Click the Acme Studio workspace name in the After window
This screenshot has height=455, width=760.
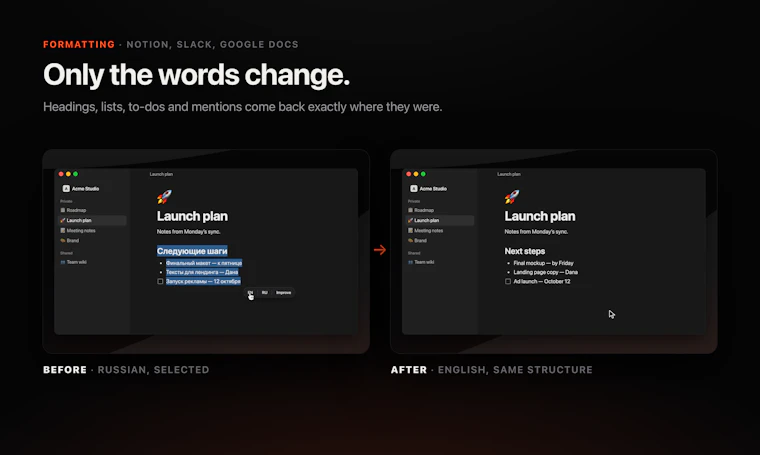[x=433, y=188]
